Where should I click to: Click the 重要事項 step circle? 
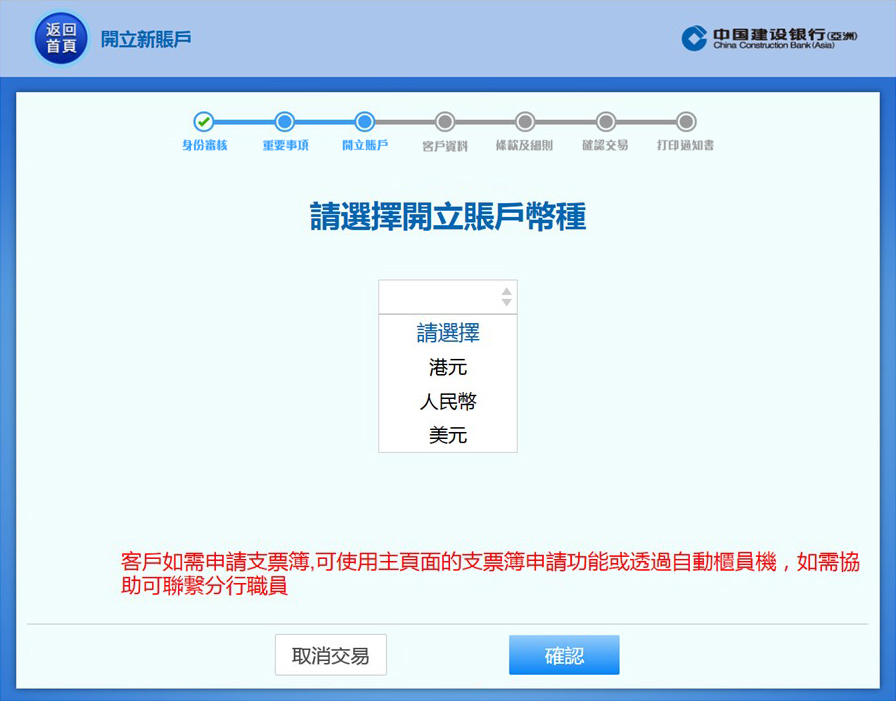[285, 122]
